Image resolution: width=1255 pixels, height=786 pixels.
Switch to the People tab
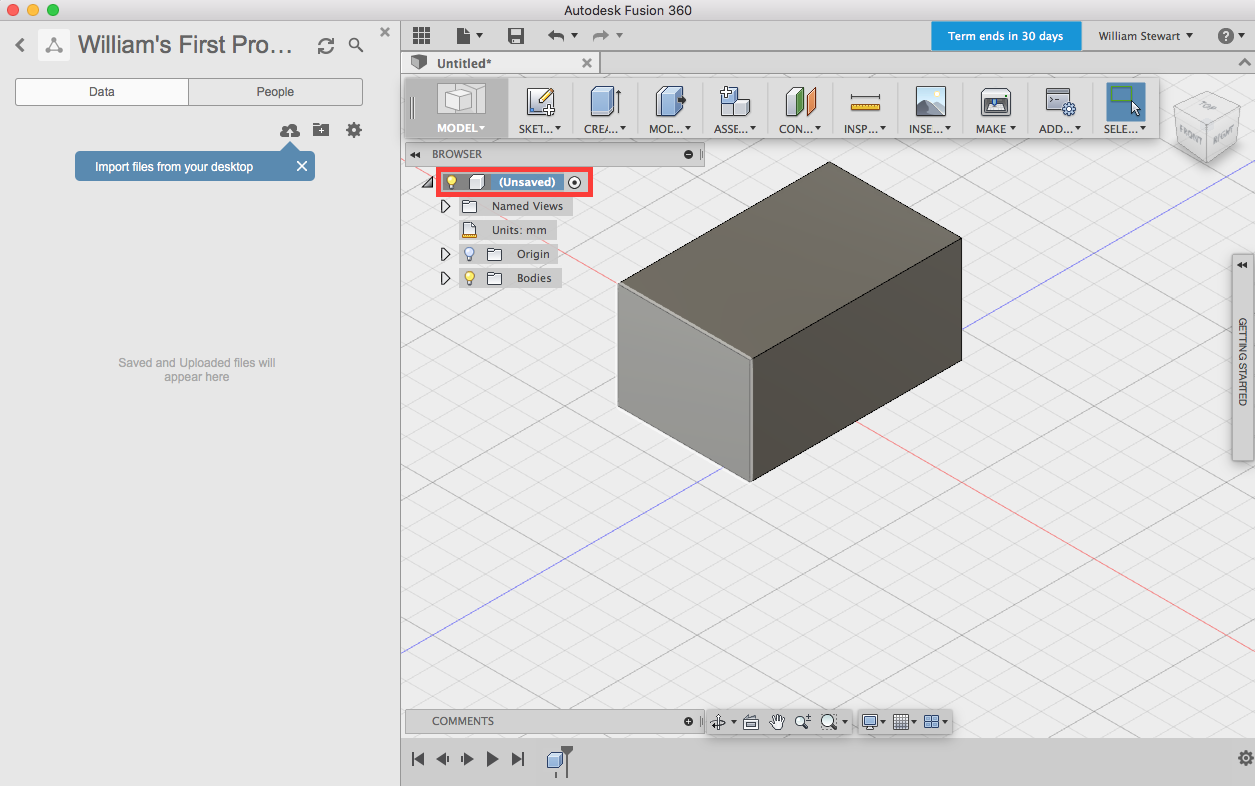coord(275,92)
